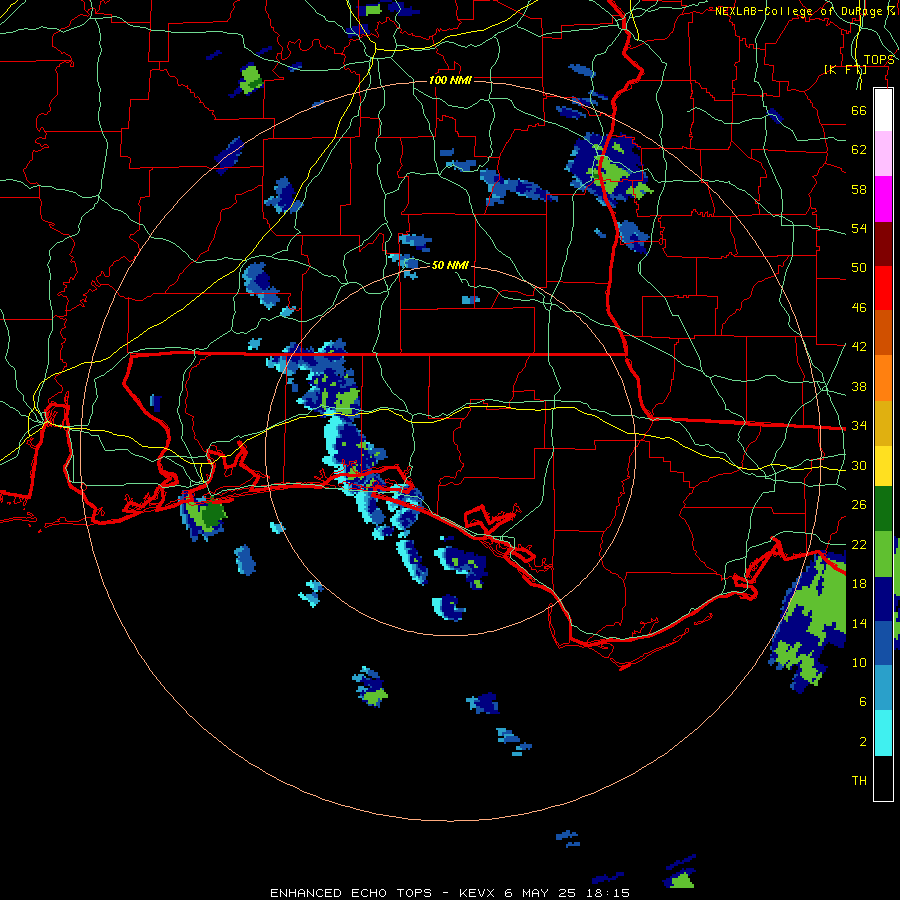Select the bright red legend swatch
The width and height of the screenshot is (900, 900).
tap(883, 288)
